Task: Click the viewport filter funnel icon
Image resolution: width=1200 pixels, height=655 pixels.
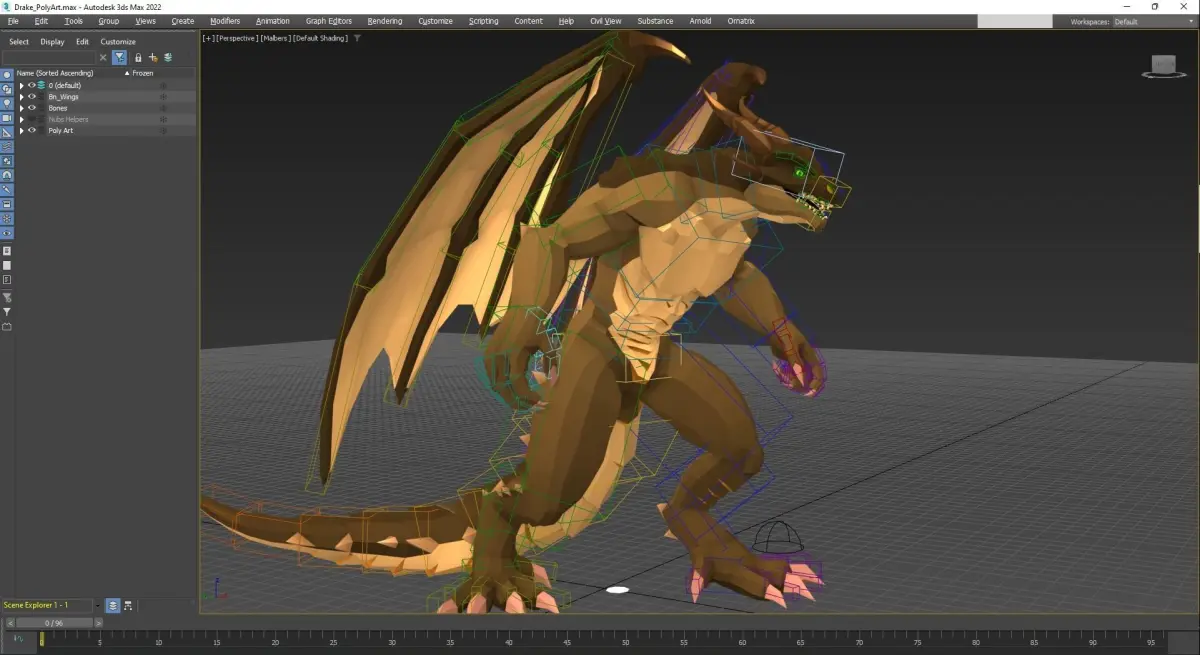Action: (358, 38)
